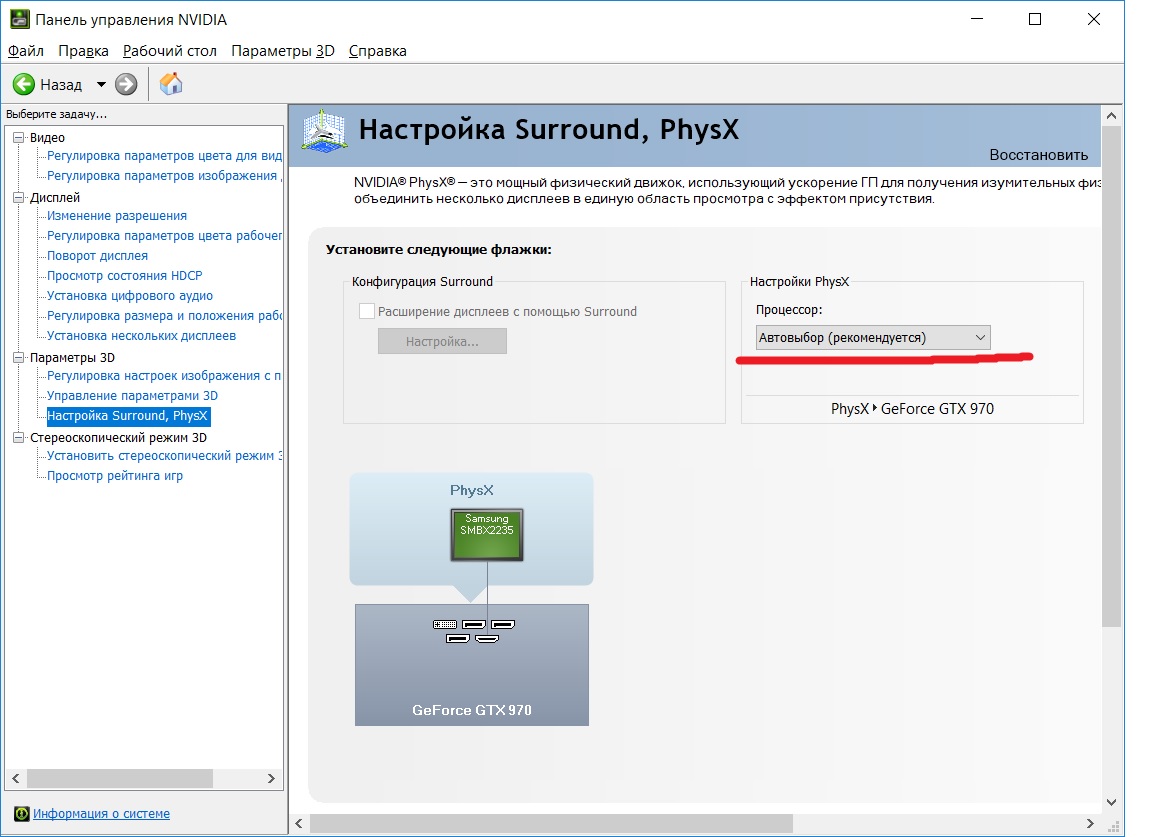Screen dimensions: 1152x837
Task: Open Просмотр состояния HDCP task
Action: (125, 276)
